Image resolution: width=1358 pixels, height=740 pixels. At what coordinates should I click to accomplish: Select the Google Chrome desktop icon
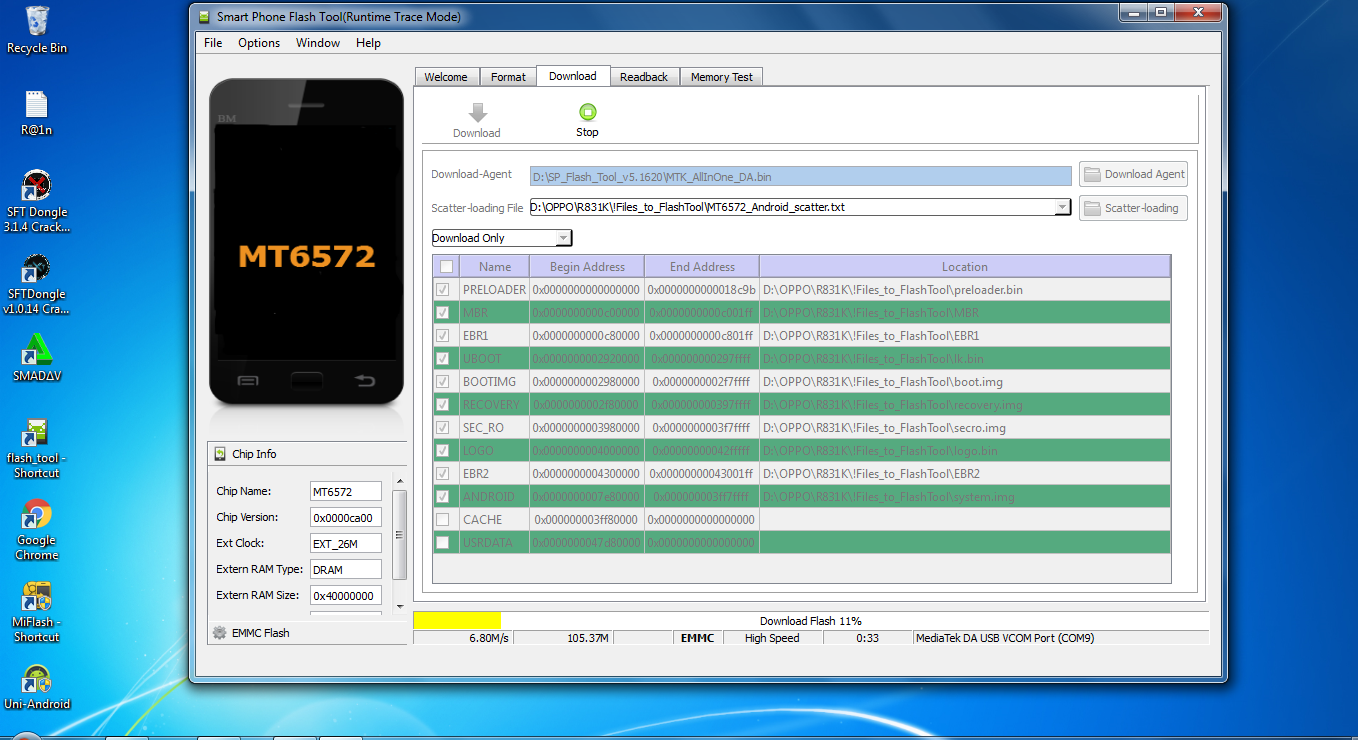click(37, 530)
